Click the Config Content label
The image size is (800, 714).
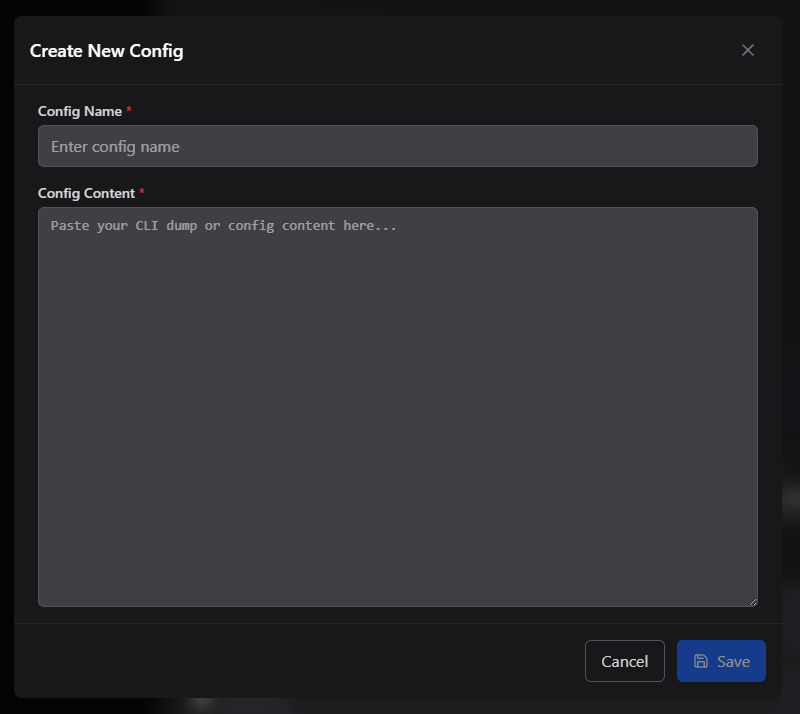tap(86, 193)
